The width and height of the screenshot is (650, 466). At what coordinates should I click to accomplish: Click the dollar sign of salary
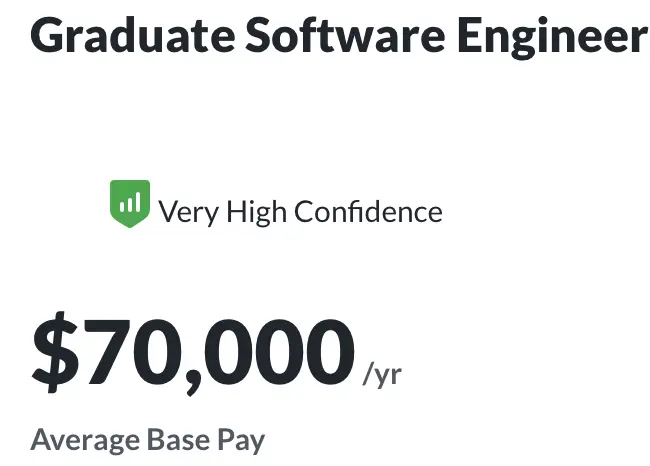[55, 352]
